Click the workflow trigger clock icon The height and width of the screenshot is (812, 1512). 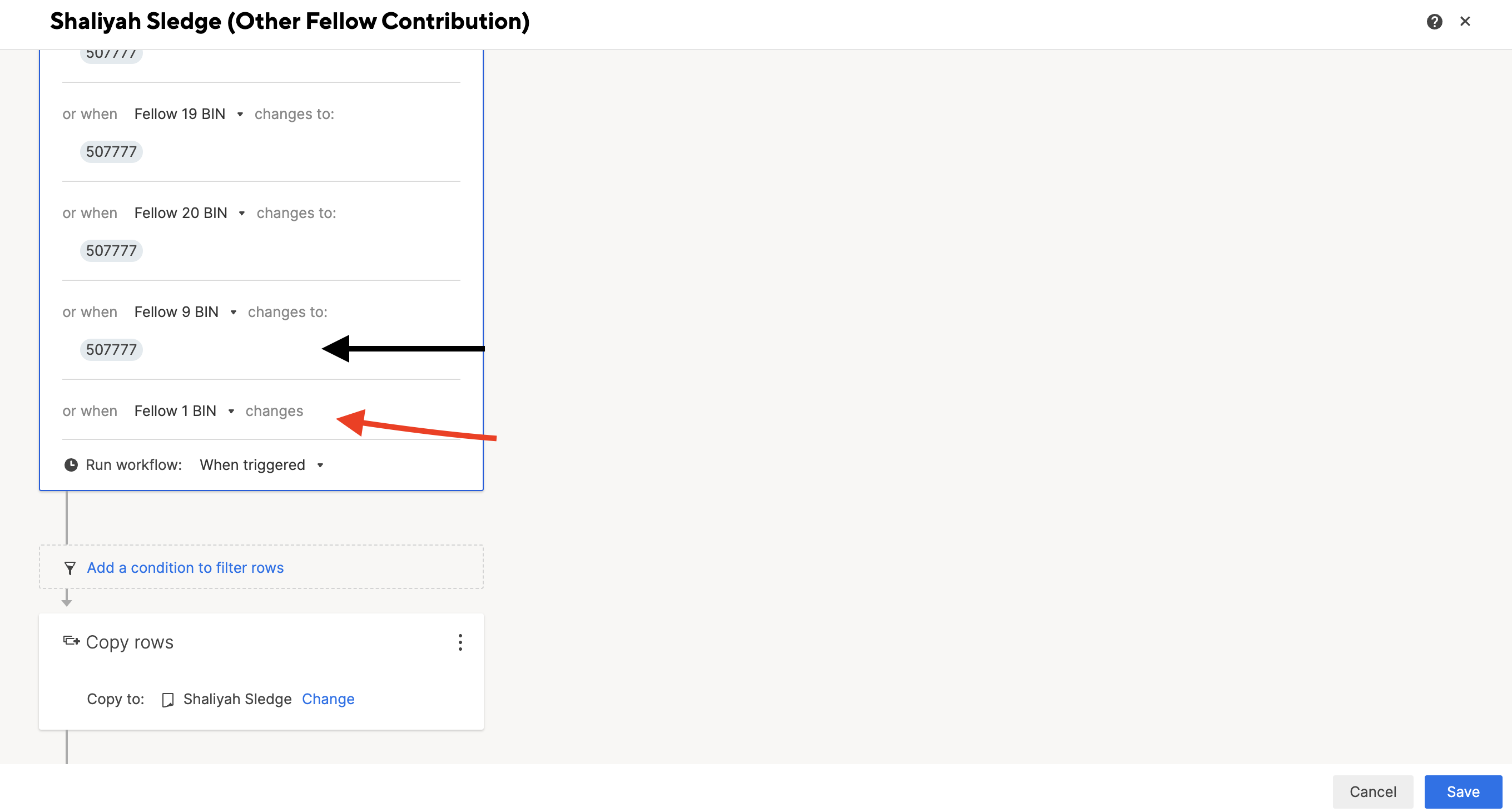coord(71,464)
